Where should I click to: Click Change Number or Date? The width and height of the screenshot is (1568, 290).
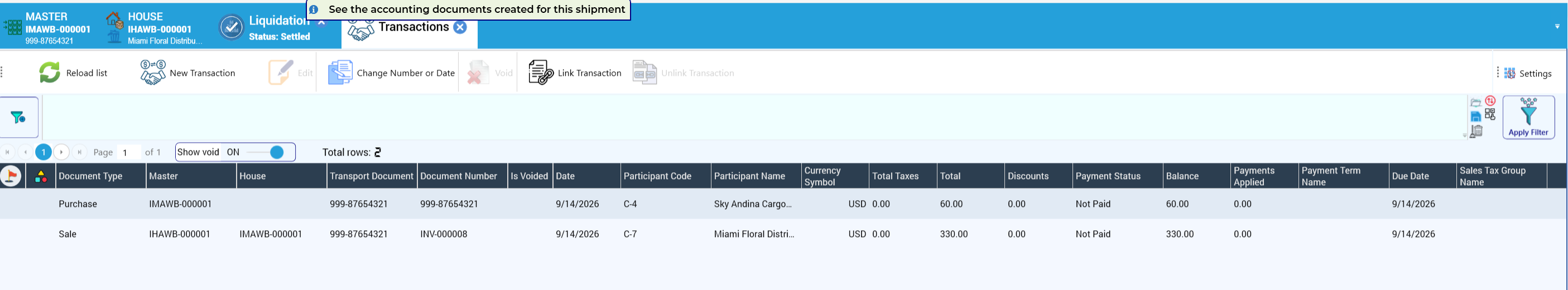(x=391, y=73)
